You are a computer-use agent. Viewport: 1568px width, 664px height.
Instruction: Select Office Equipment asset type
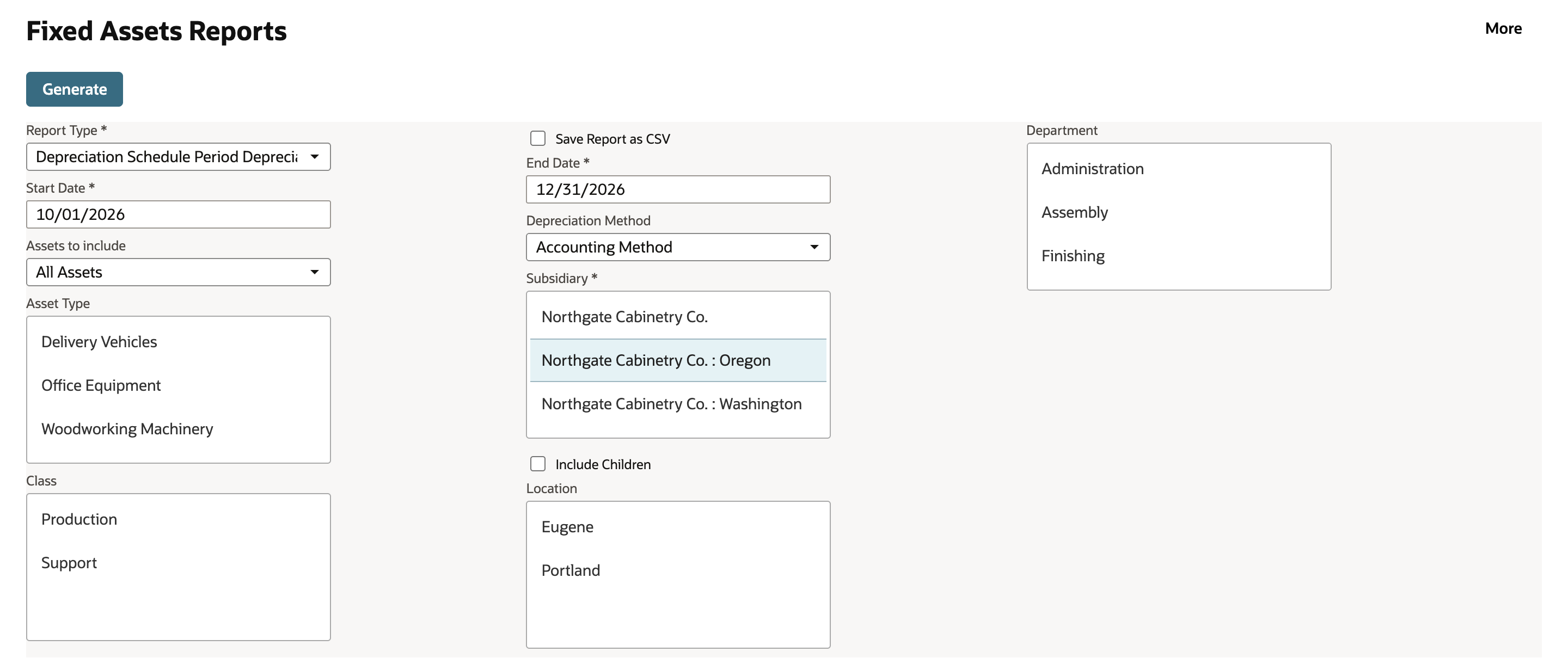point(179,385)
